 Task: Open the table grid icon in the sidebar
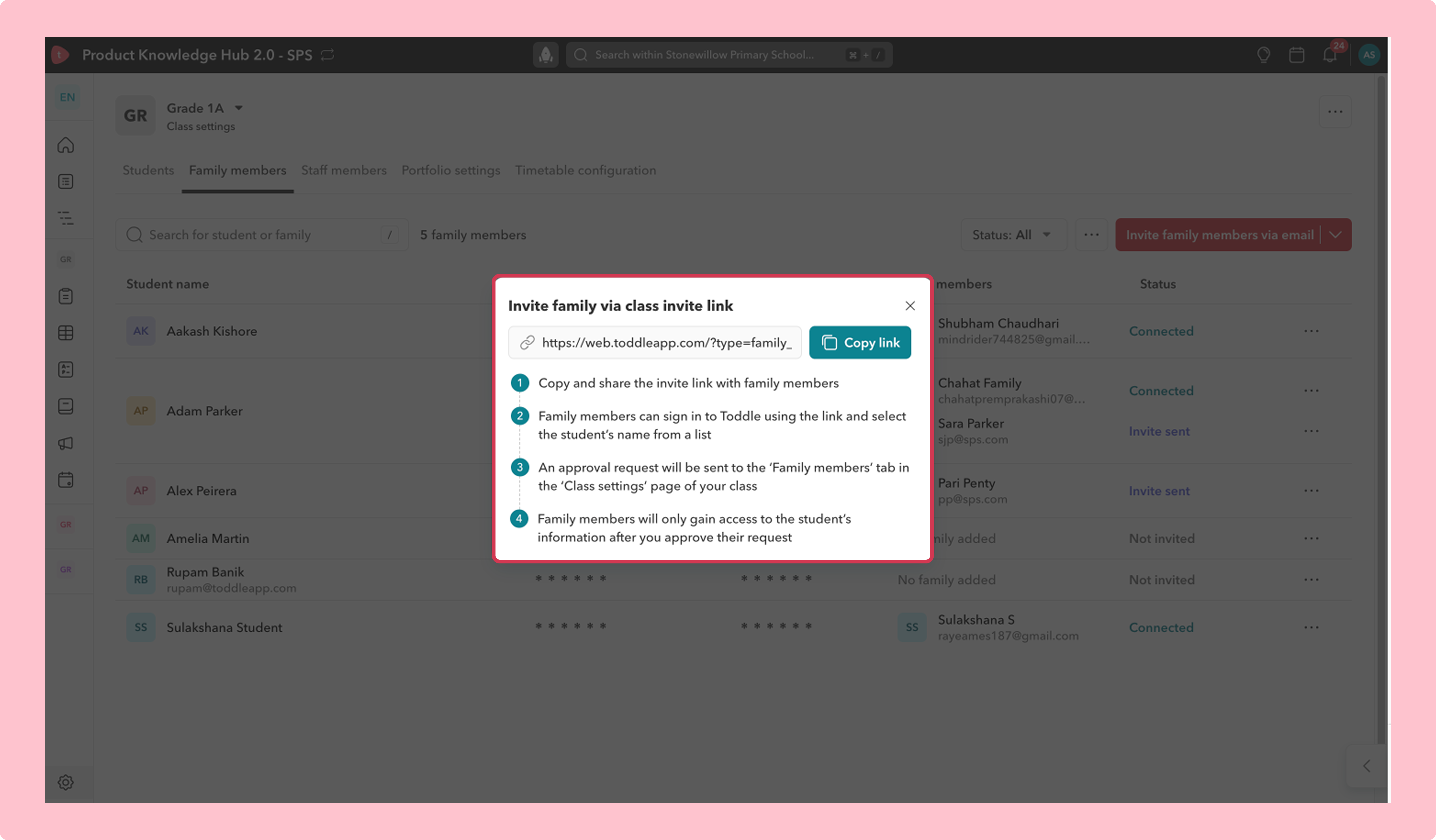65,333
